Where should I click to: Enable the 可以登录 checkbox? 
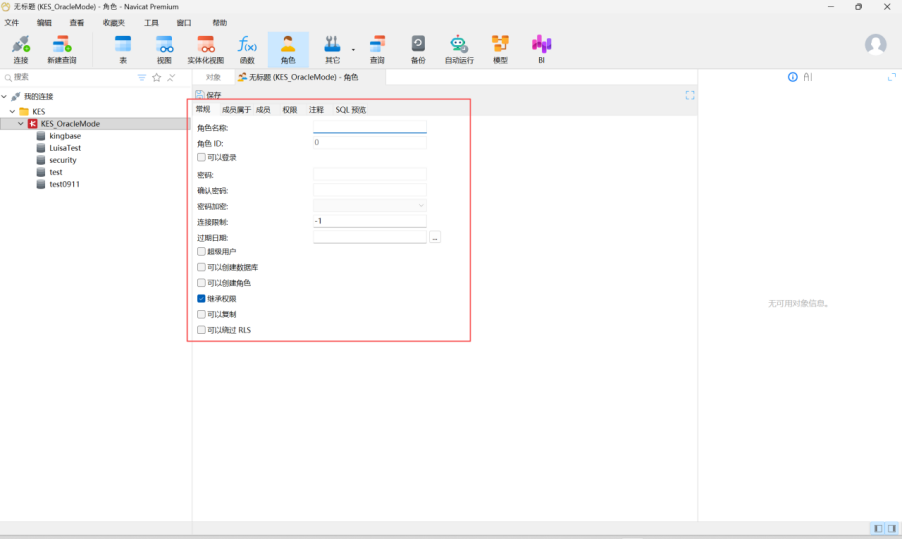pos(202,157)
